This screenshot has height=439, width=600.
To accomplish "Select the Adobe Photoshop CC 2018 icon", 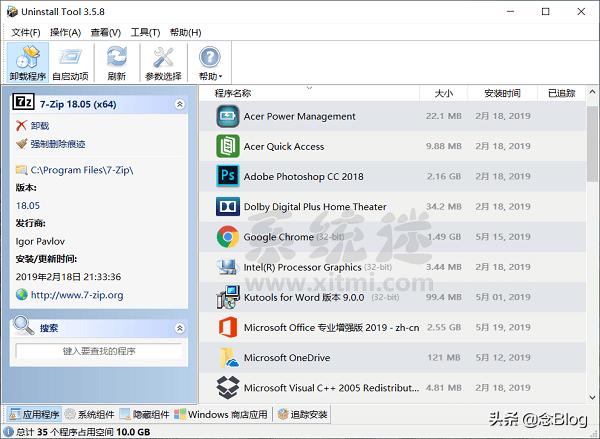I will click(228, 176).
